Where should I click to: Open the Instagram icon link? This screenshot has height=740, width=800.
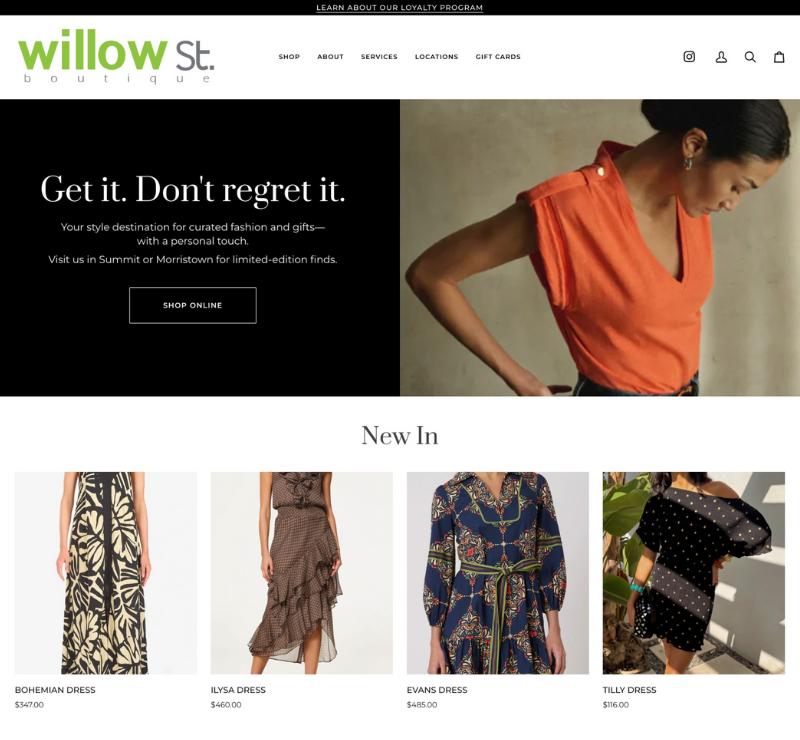pyautogui.click(x=689, y=57)
